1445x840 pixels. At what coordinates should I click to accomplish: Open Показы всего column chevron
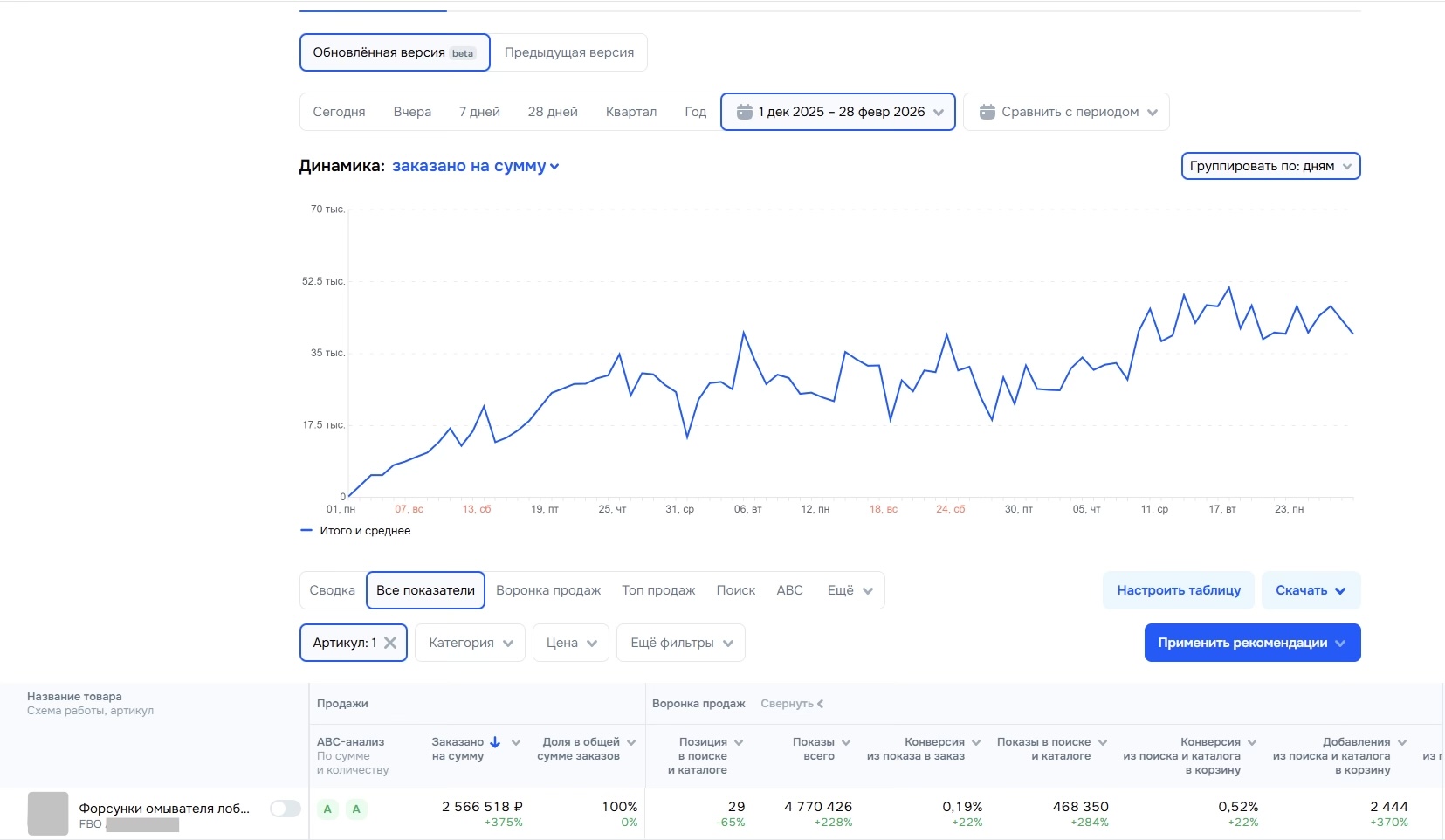pos(846,742)
